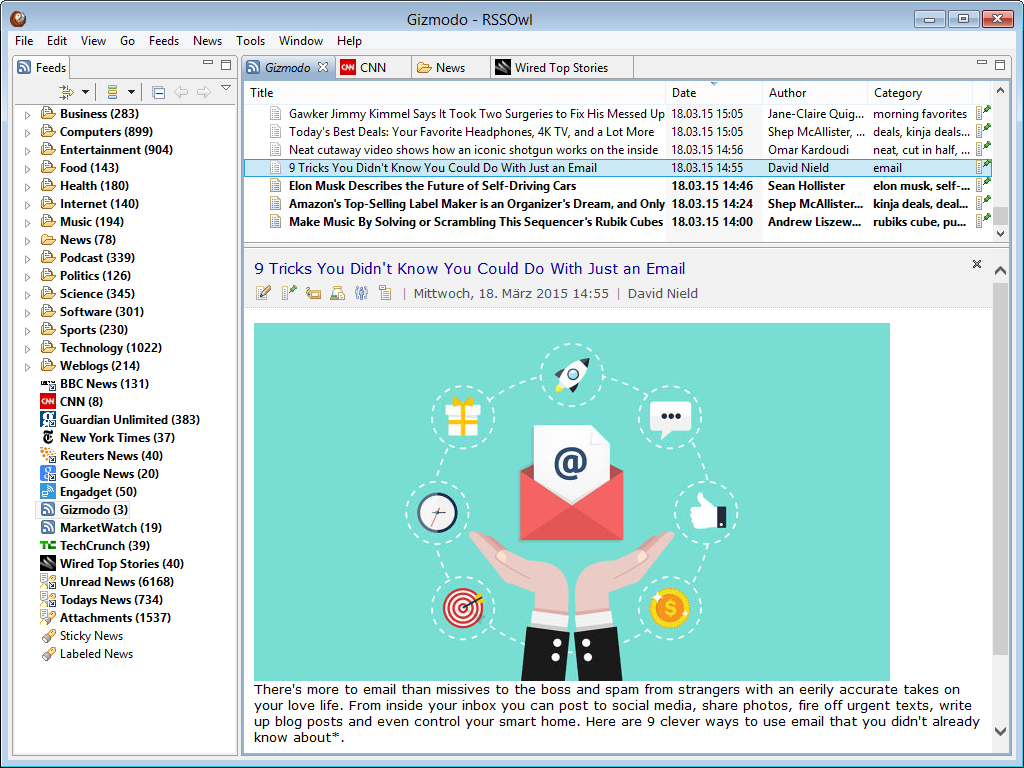This screenshot has height=768, width=1024.
Task: Click the next-unread double-arrow icon
Action: [x=68, y=91]
